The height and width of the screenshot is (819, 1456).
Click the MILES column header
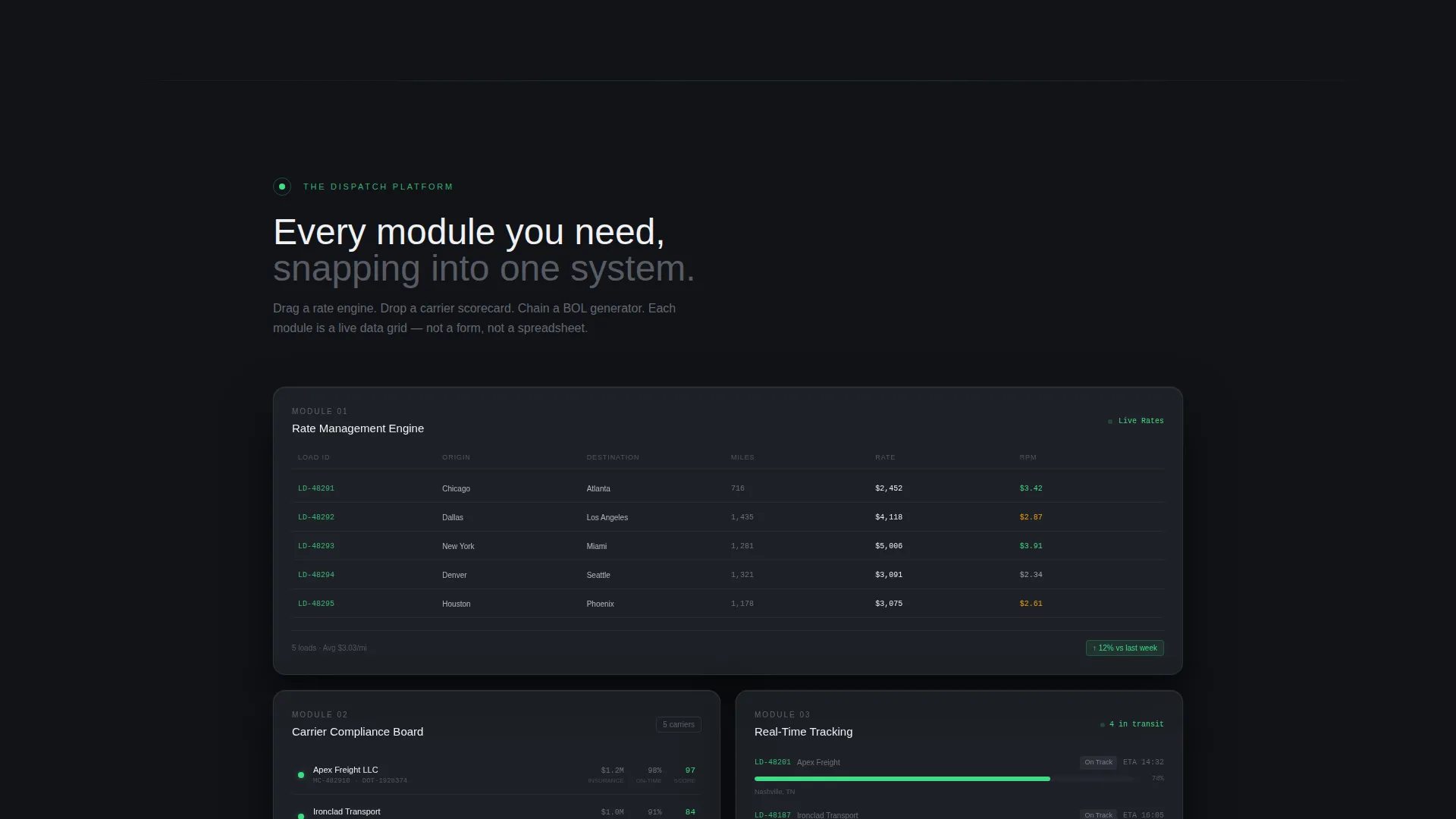pos(742,457)
